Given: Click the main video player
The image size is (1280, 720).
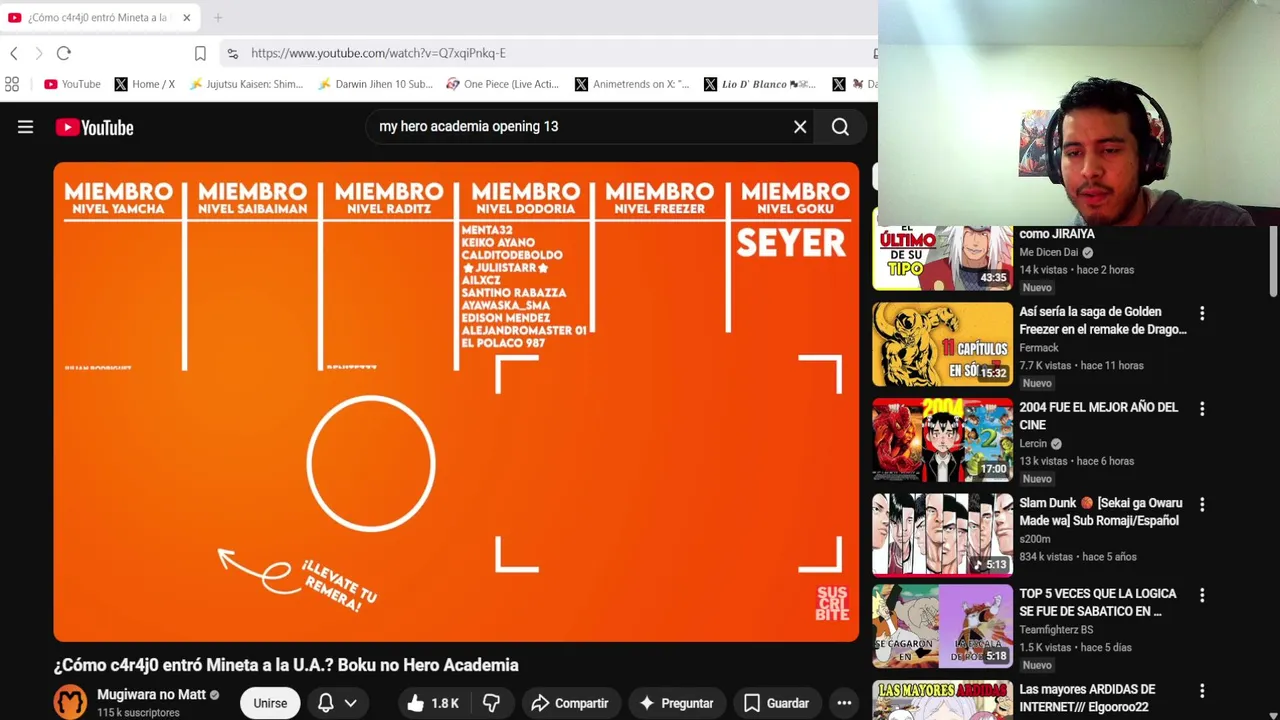Looking at the screenshot, I should (456, 402).
